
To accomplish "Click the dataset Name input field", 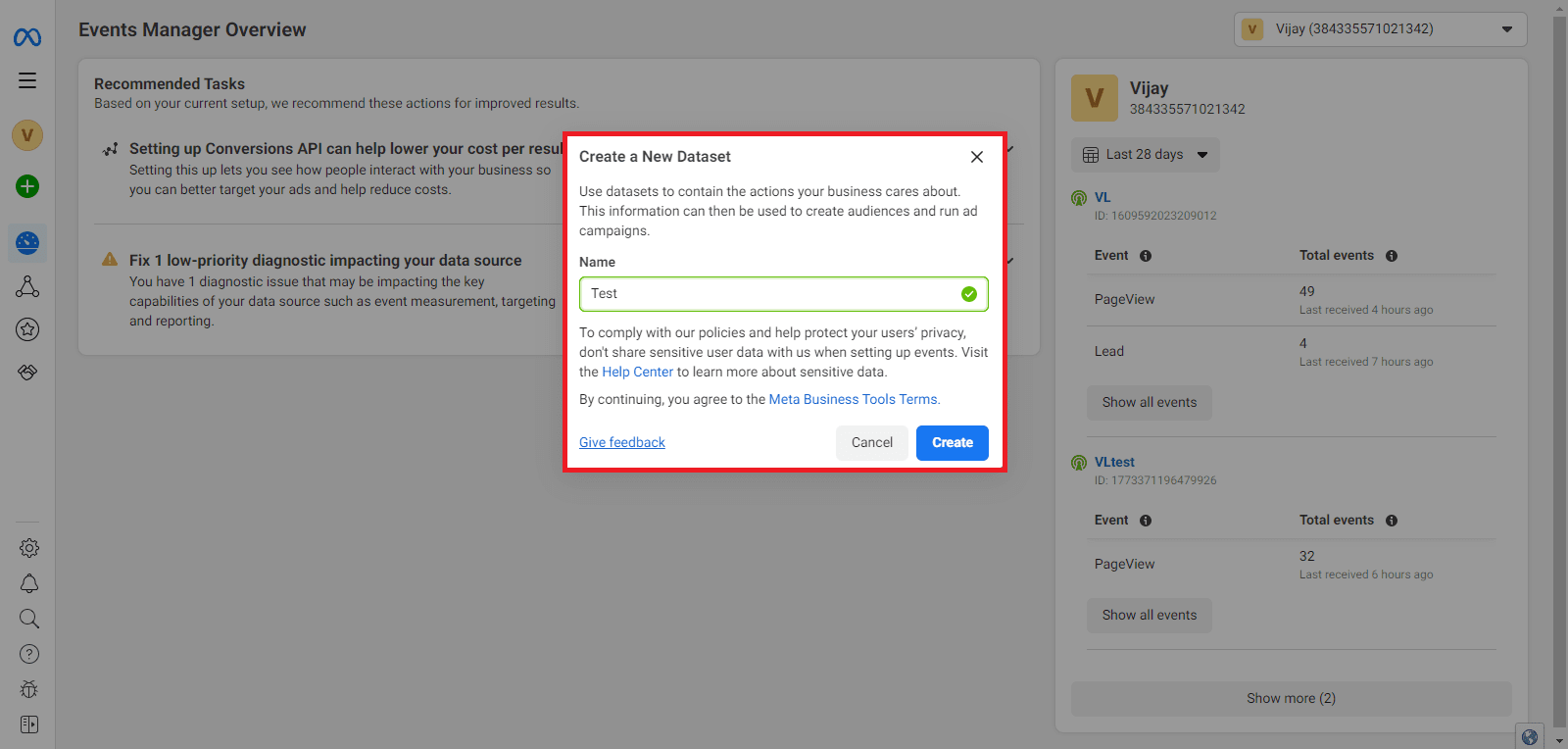I will (x=769, y=294).
